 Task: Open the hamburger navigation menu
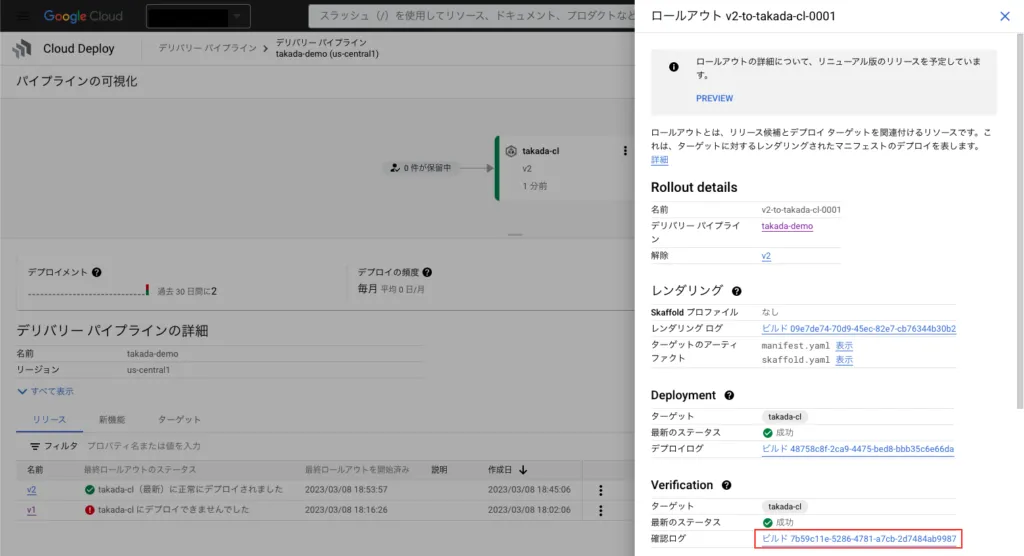pos(22,16)
